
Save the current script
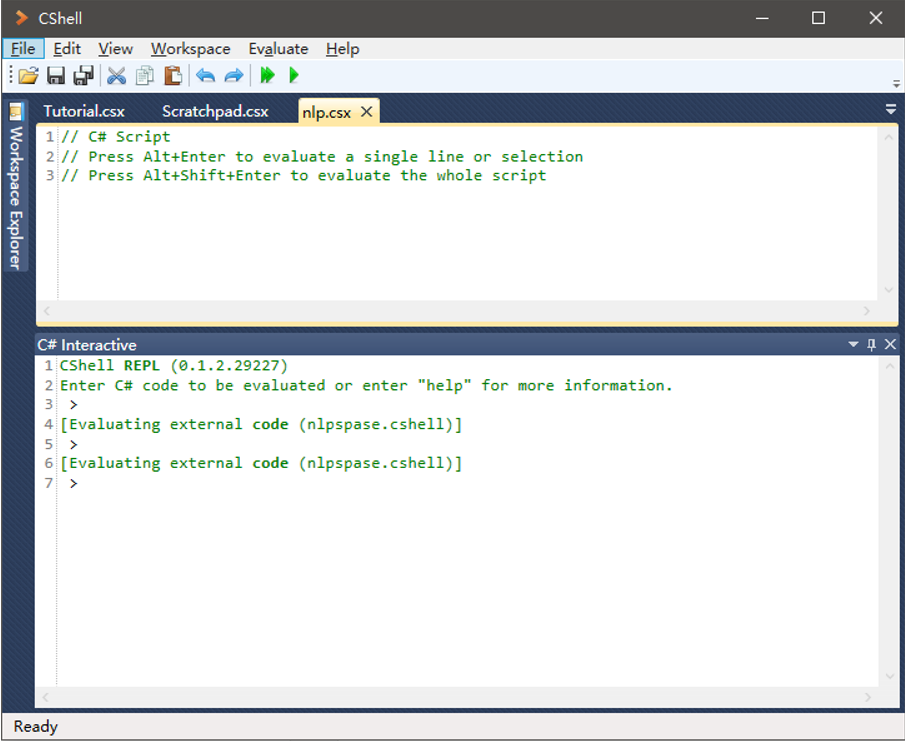pyautogui.click(x=56, y=75)
